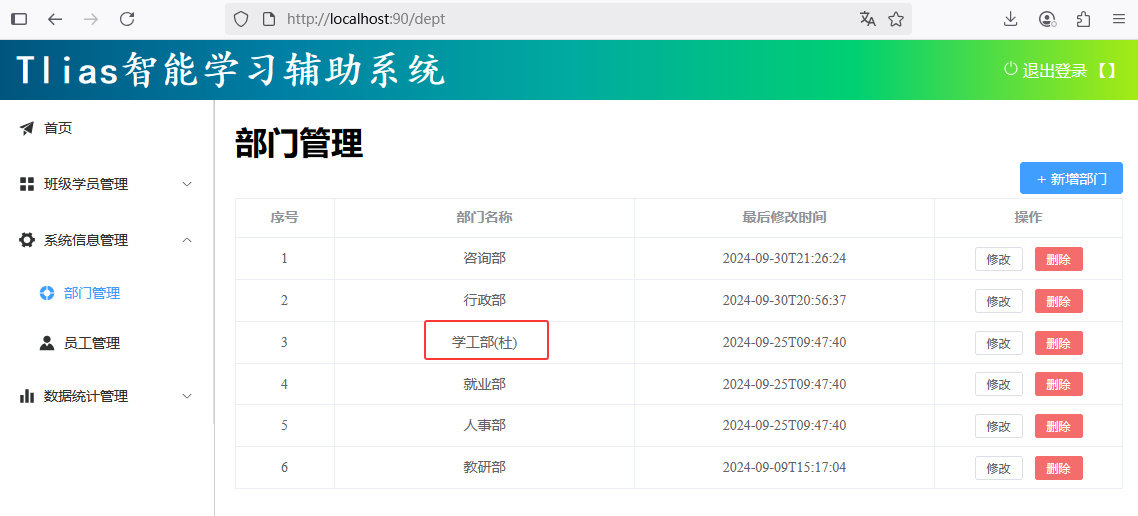Screen dimensions: 1138x516
Task: Open the browser account profile icon
Action: point(1047,19)
